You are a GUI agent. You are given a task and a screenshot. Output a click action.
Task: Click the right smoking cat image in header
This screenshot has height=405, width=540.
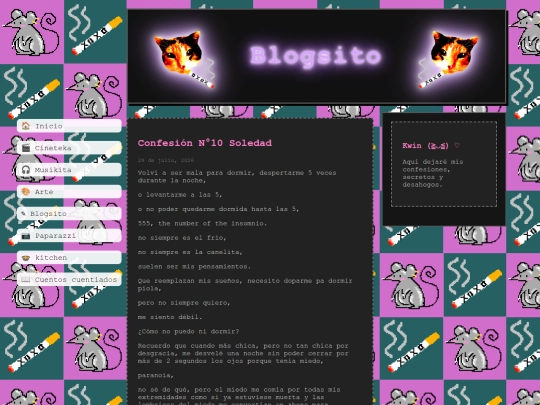pyautogui.click(x=448, y=59)
